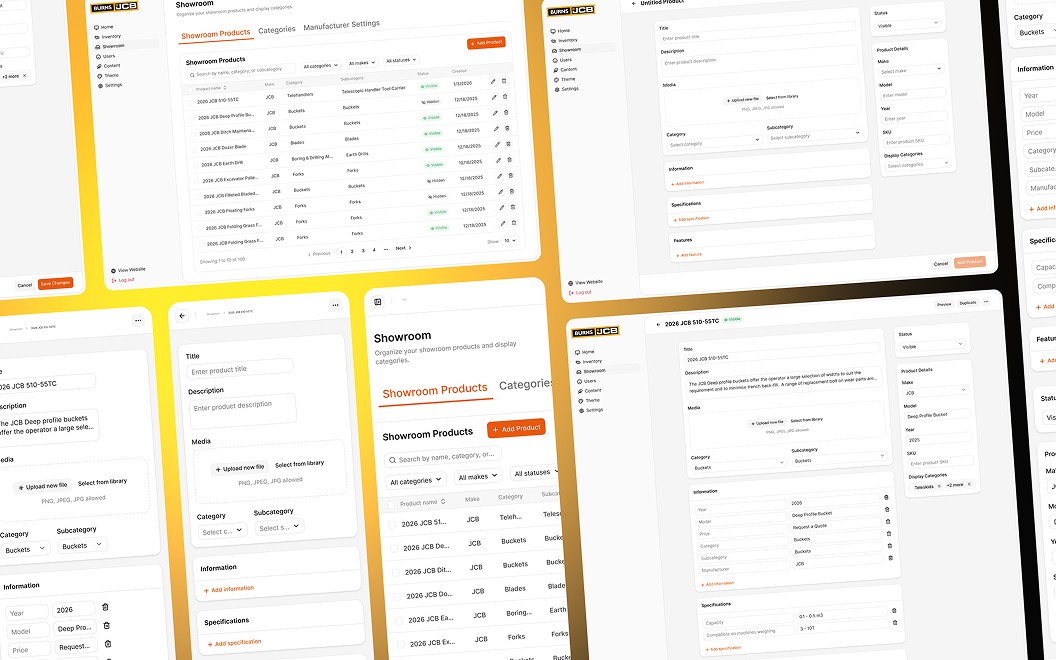This screenshot has width=1056, height=660.
Task: Open the three-dot menu of the mobile new-product form
Action: pos(335,305)
